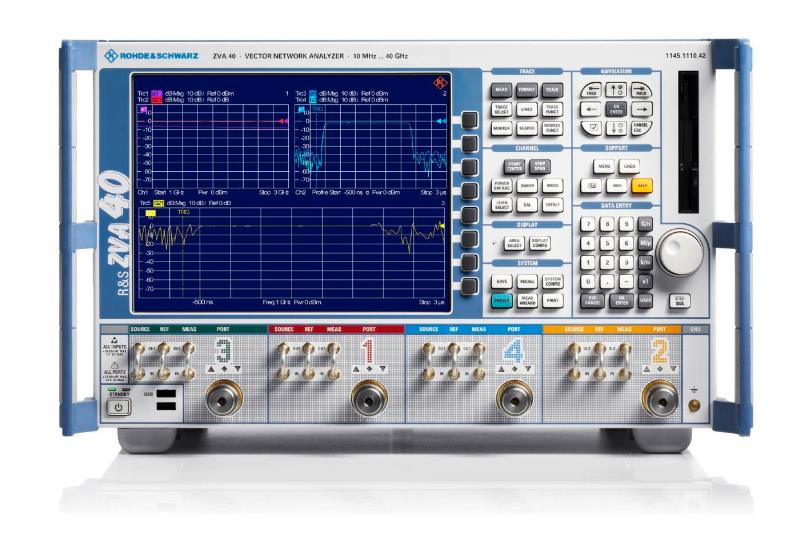Tap the minus sign key
The image size is (807, 560).
(x=626, y=282)
